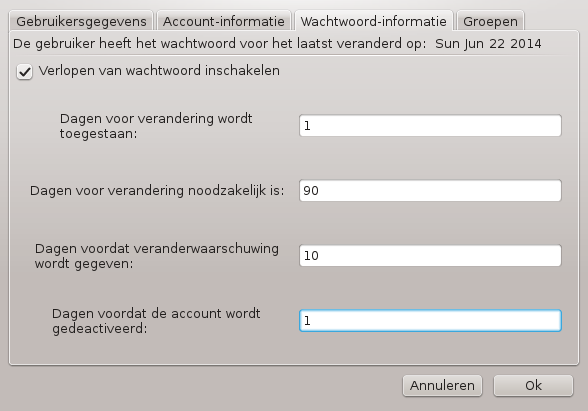Viewport: 588px width, 411px height.
Task: Click the account gedeactiveerd days input field
Action: [430, 321]
